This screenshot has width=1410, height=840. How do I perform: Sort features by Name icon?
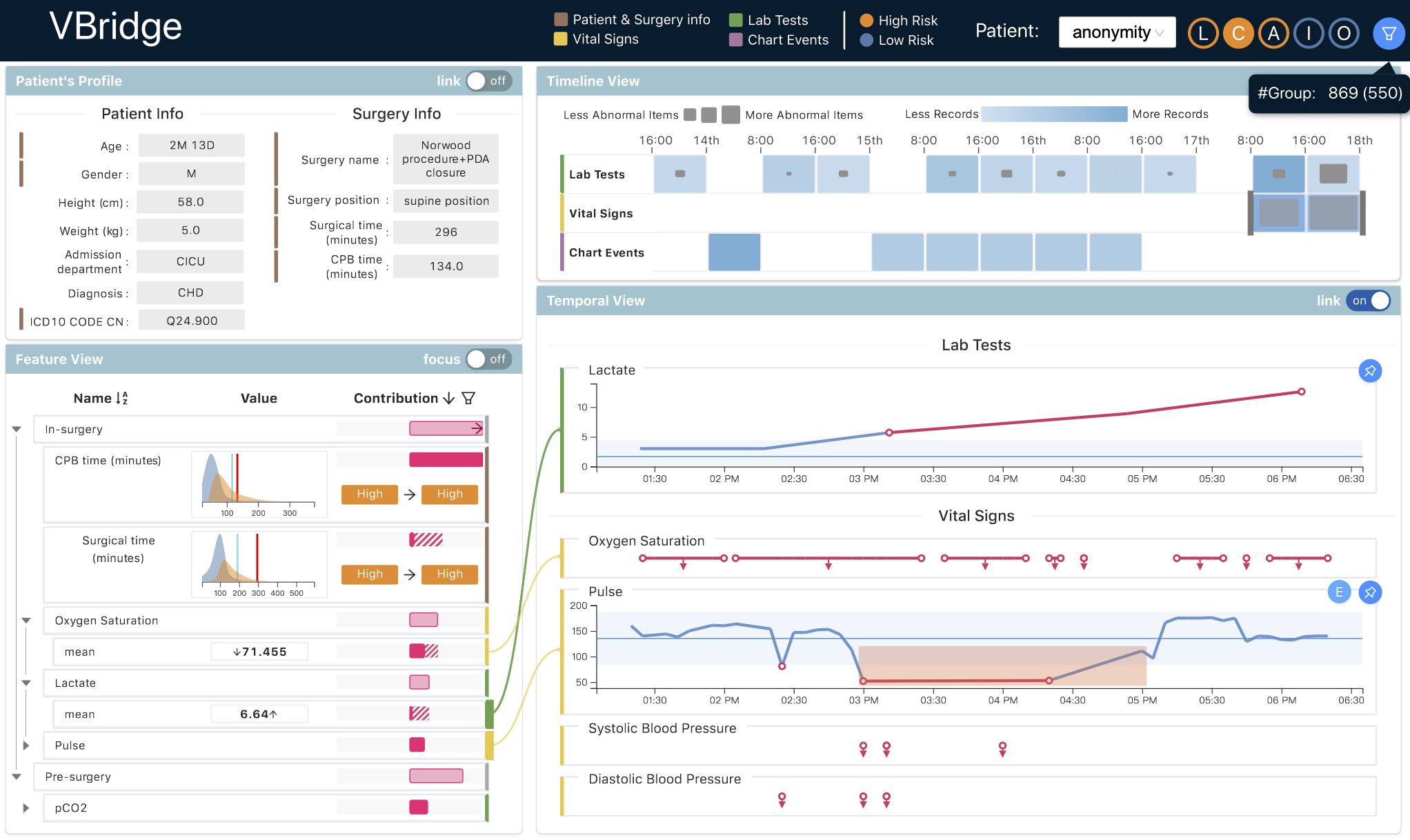coord(122,398)
